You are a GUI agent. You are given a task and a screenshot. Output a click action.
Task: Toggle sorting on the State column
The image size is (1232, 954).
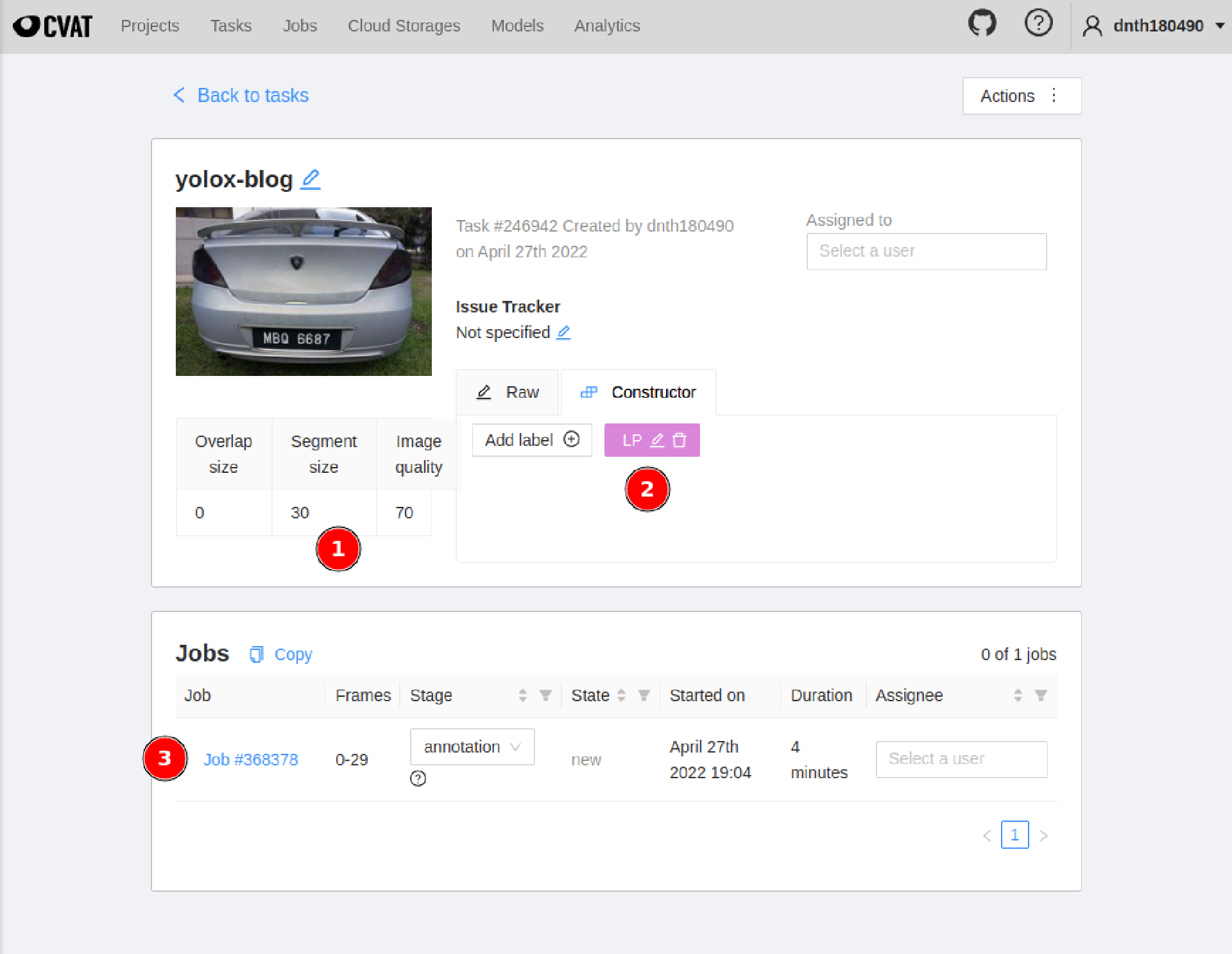coord(620,695)
